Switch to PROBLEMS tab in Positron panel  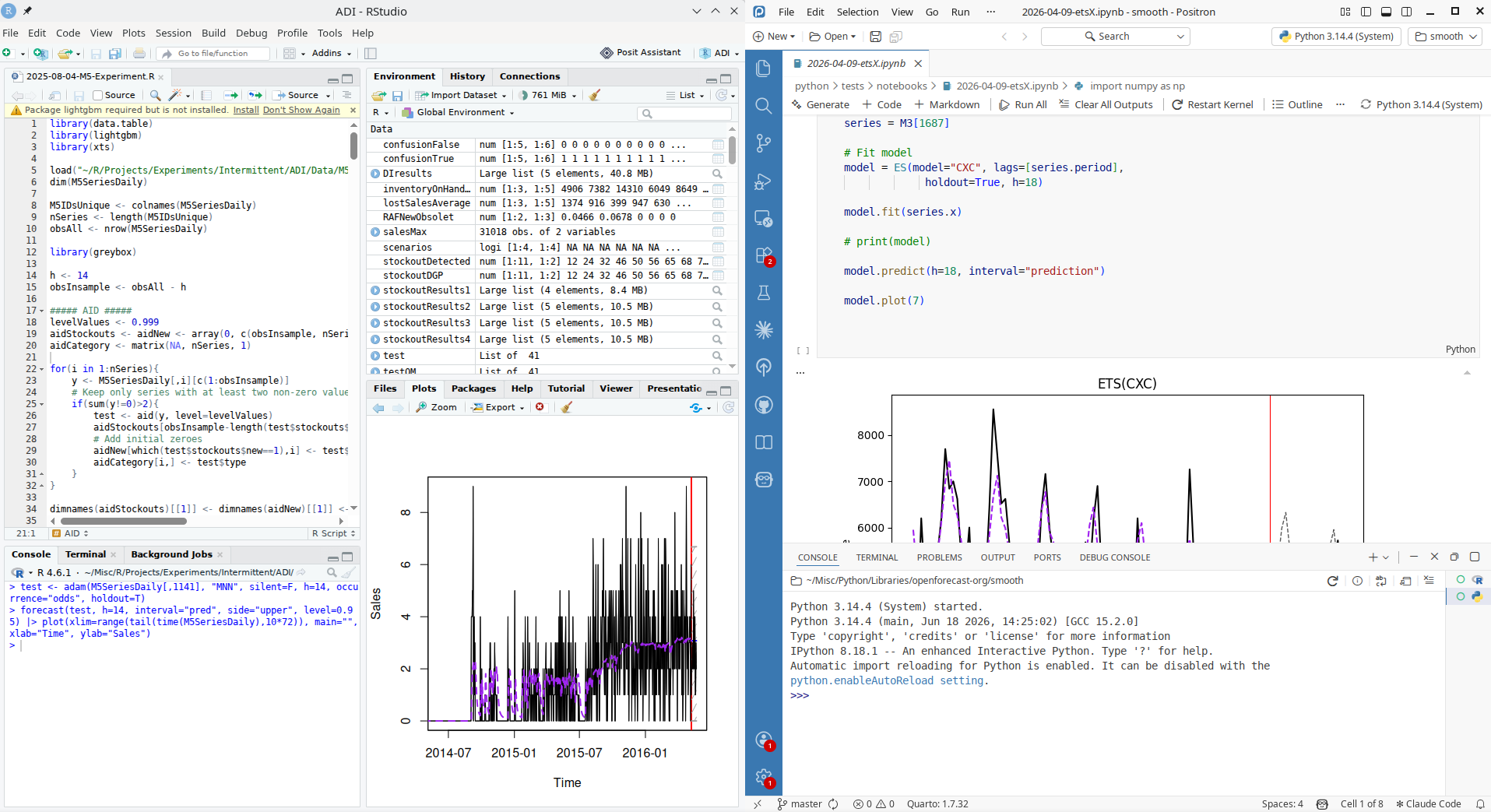[939, 557]
